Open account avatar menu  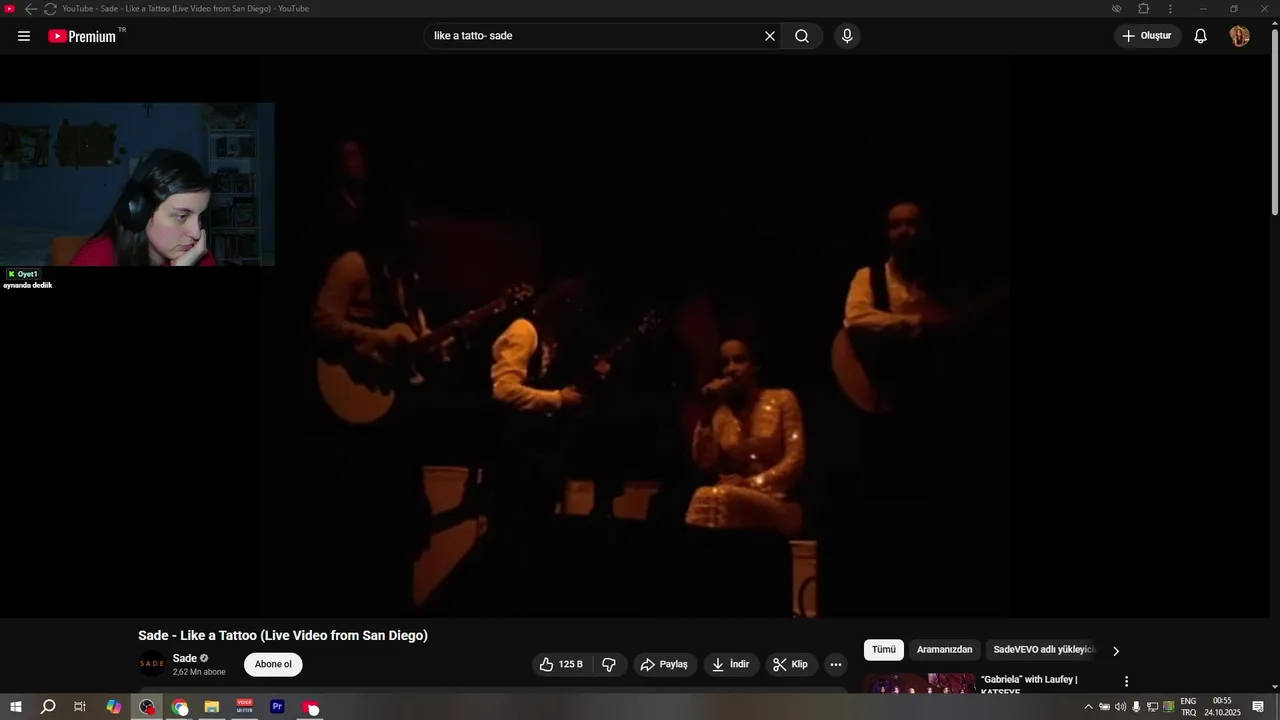pyautogui.click(x=1239, y=36)
